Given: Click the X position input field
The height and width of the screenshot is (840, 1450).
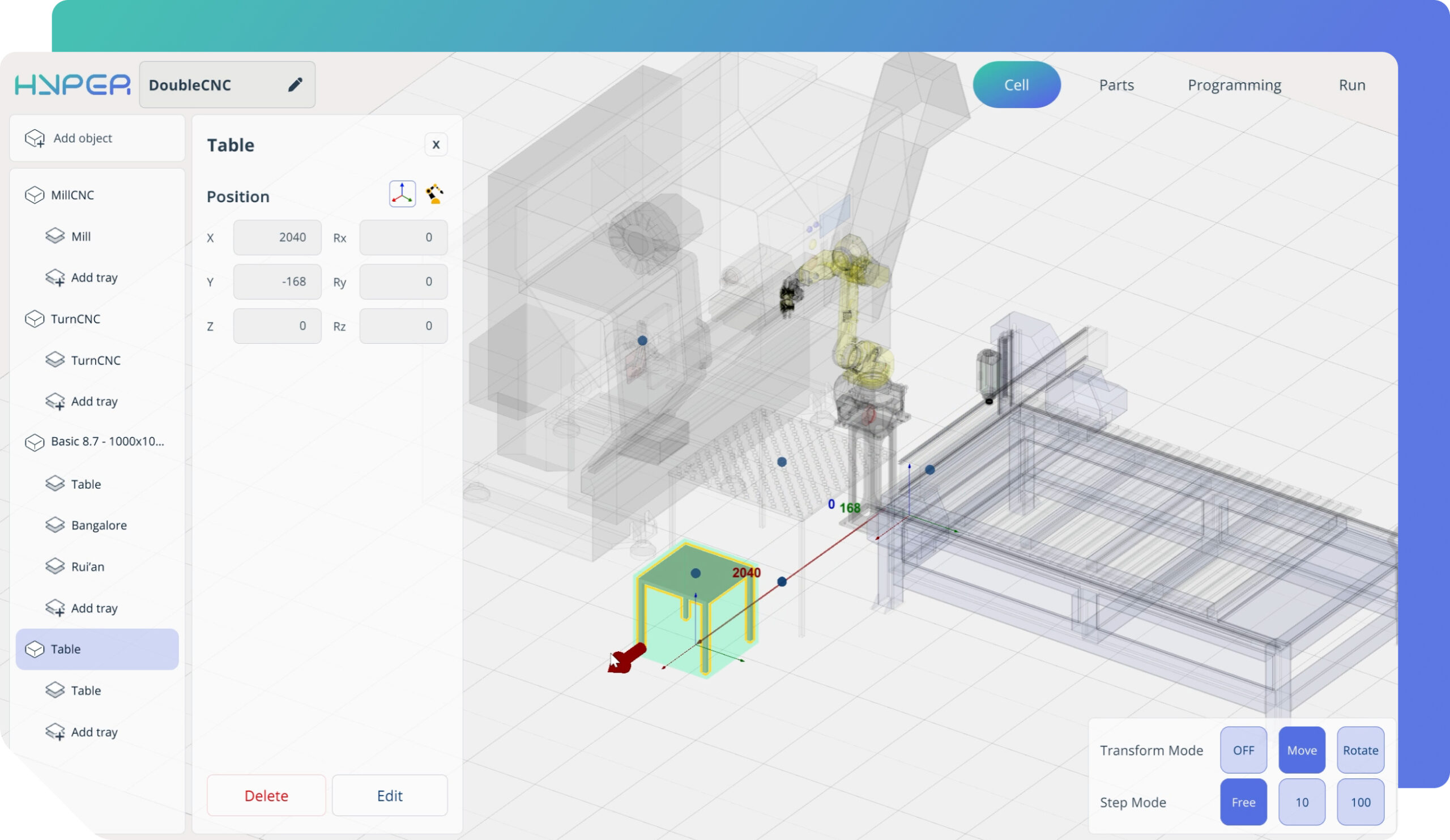Looking at the screenshot, I should point(278,237).
